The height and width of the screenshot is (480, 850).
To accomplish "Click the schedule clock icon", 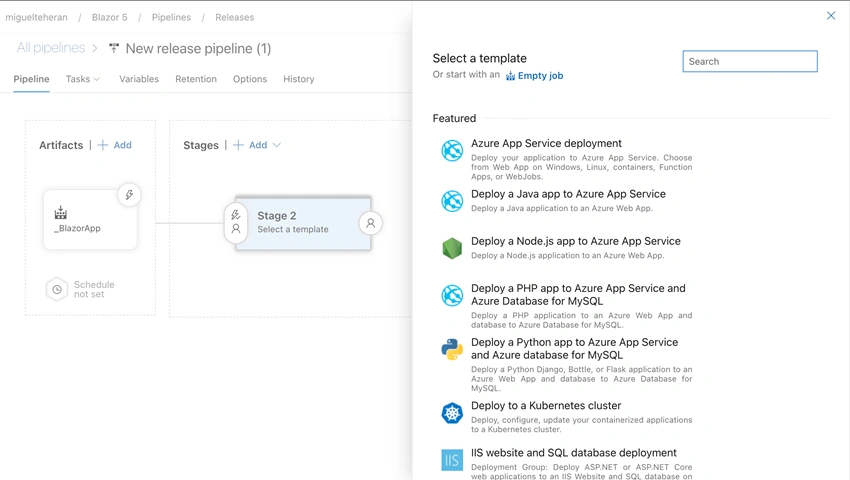I will (57, 289).
